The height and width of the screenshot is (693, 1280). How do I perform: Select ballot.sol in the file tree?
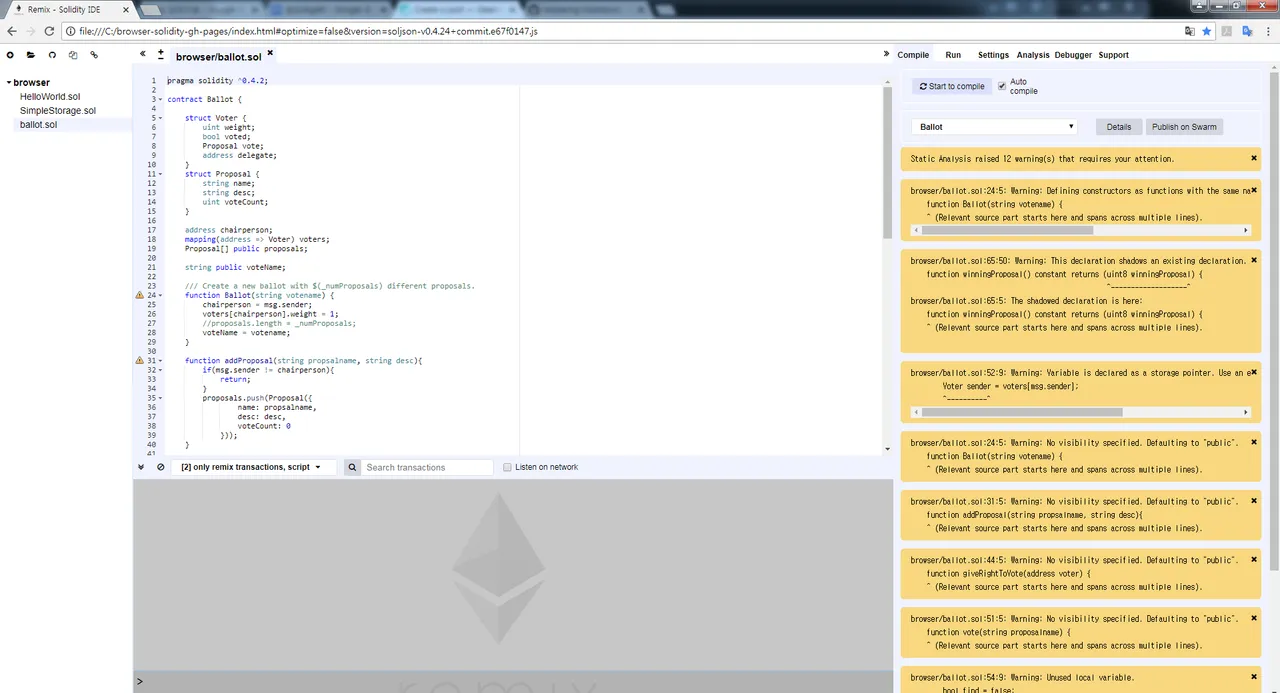38,125
